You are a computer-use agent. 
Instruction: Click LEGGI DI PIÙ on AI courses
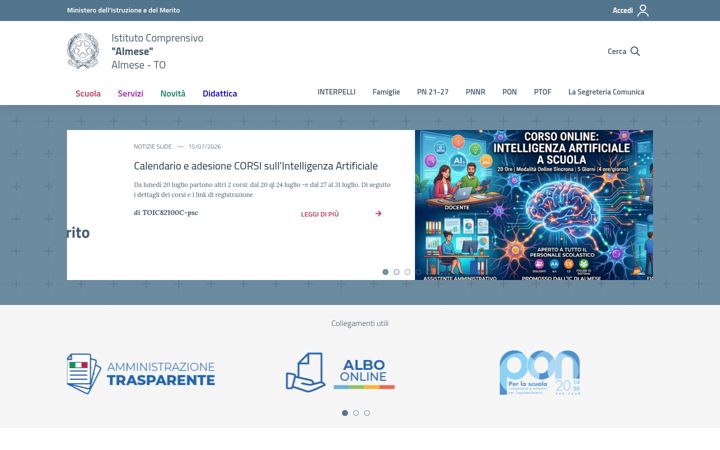320,214
